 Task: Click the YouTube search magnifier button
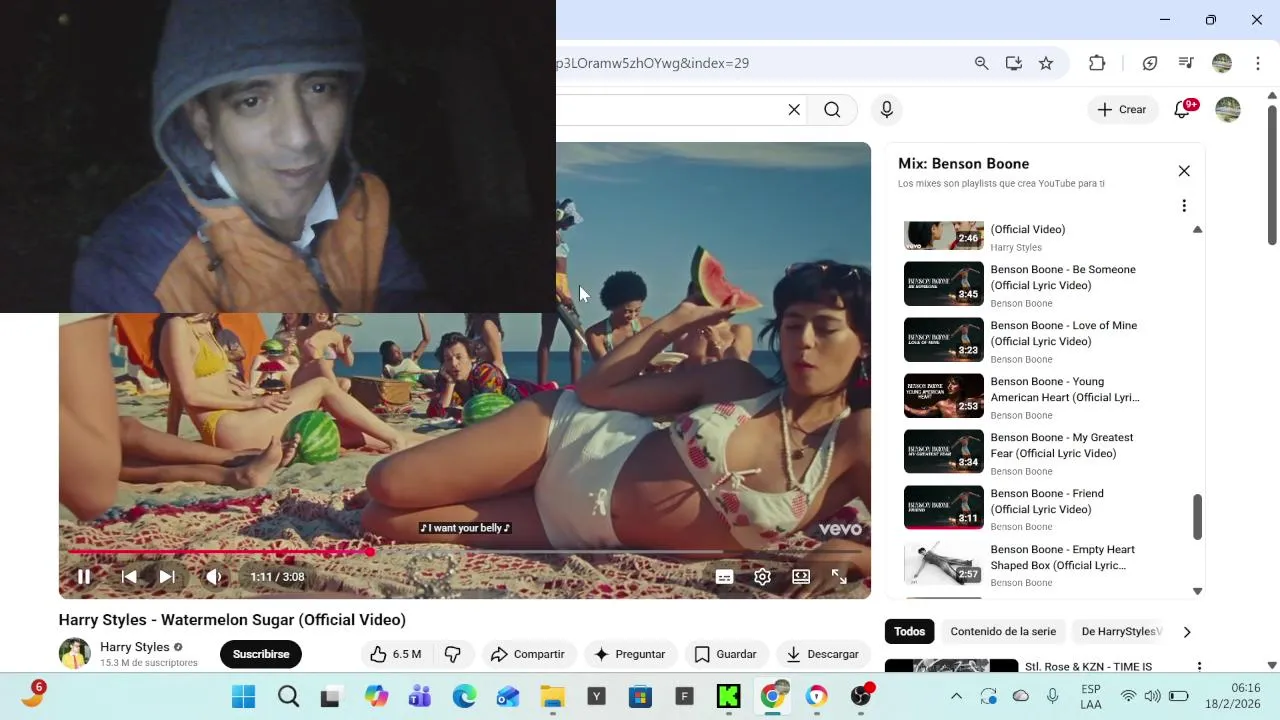[x=832, y=110]
